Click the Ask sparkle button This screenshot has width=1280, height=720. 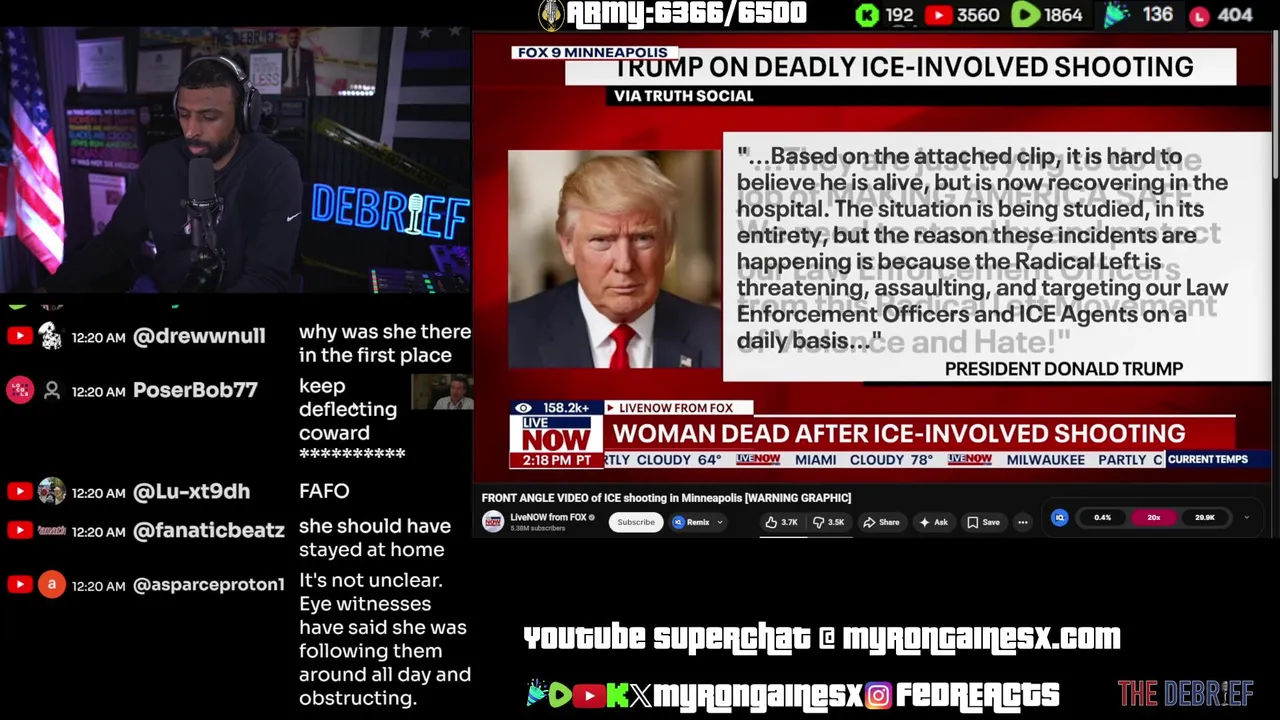932,522
